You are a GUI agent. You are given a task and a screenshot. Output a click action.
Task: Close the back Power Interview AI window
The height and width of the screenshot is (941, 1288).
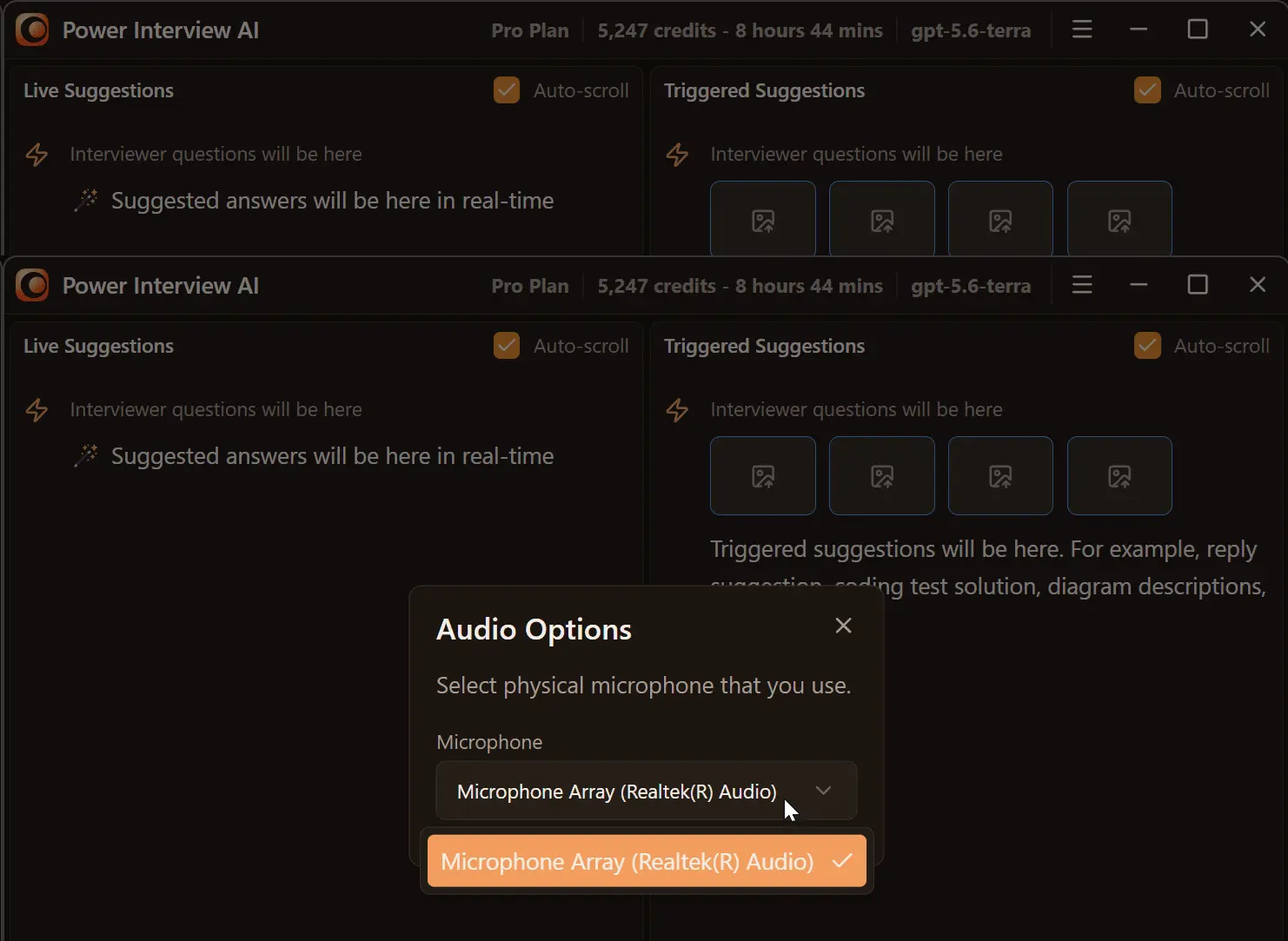(1258, 30)
